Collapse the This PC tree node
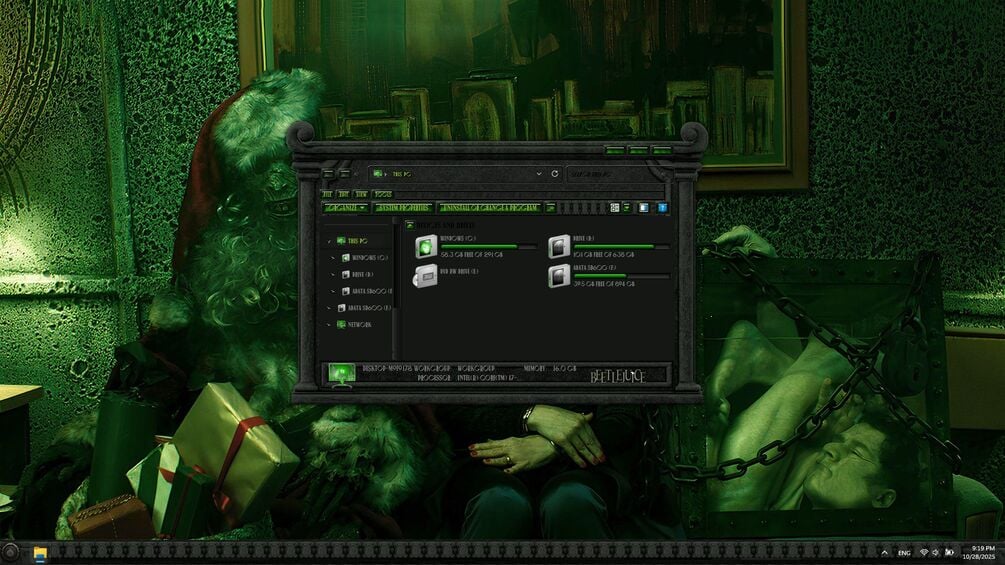Screen dimensions: 1005x565 [x=329, y=242]
